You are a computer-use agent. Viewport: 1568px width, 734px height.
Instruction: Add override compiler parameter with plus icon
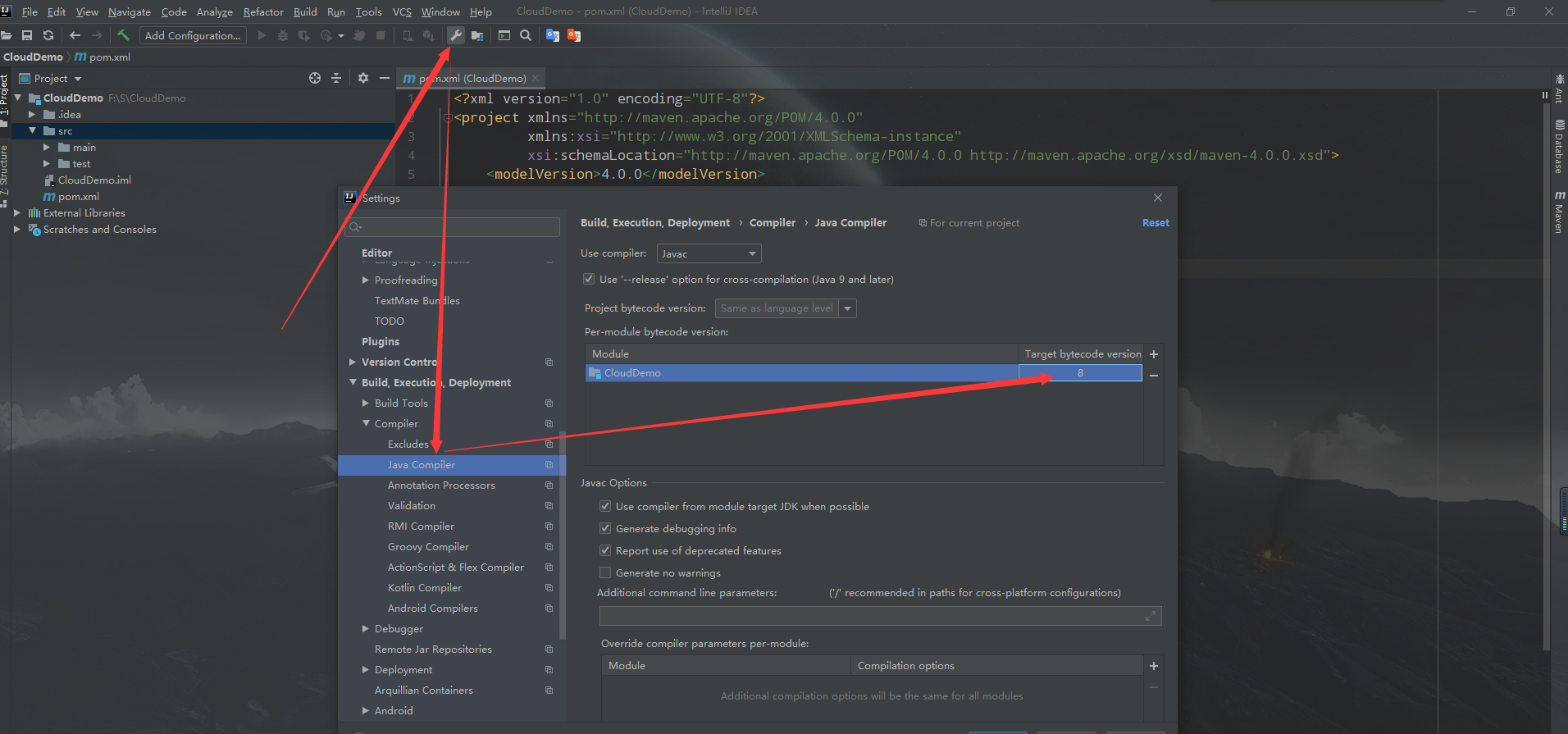(1154, 666)
